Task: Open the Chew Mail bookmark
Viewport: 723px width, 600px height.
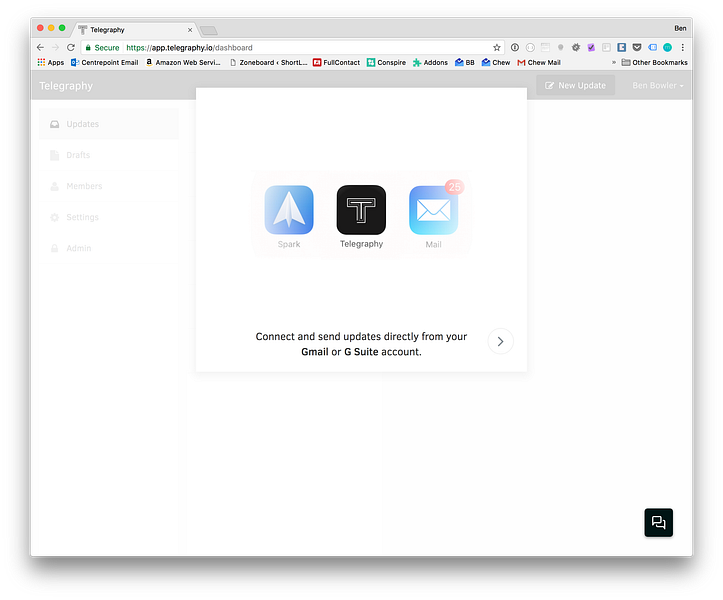Action: pyautogui.click(x=539, y=62)
